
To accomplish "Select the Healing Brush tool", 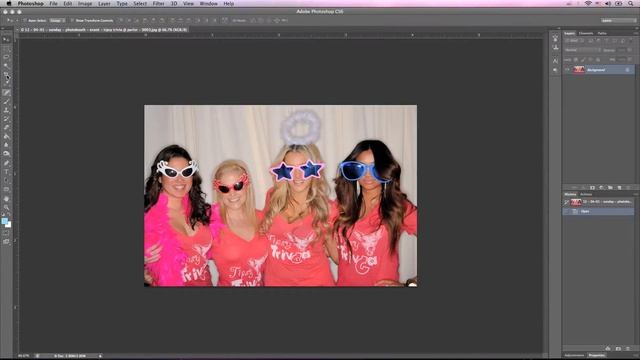I will click(x=6, y=93).
